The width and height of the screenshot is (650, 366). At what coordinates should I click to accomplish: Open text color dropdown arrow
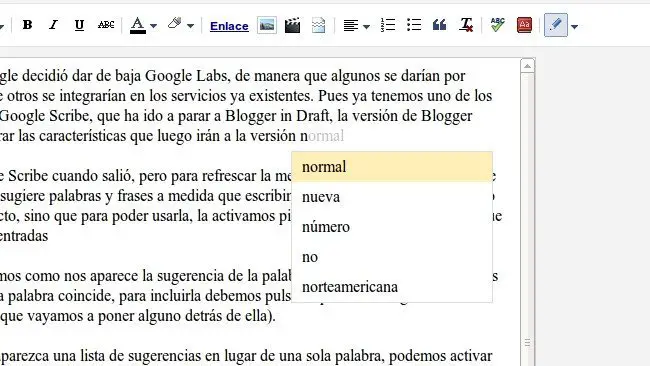(x=153, y=26)
